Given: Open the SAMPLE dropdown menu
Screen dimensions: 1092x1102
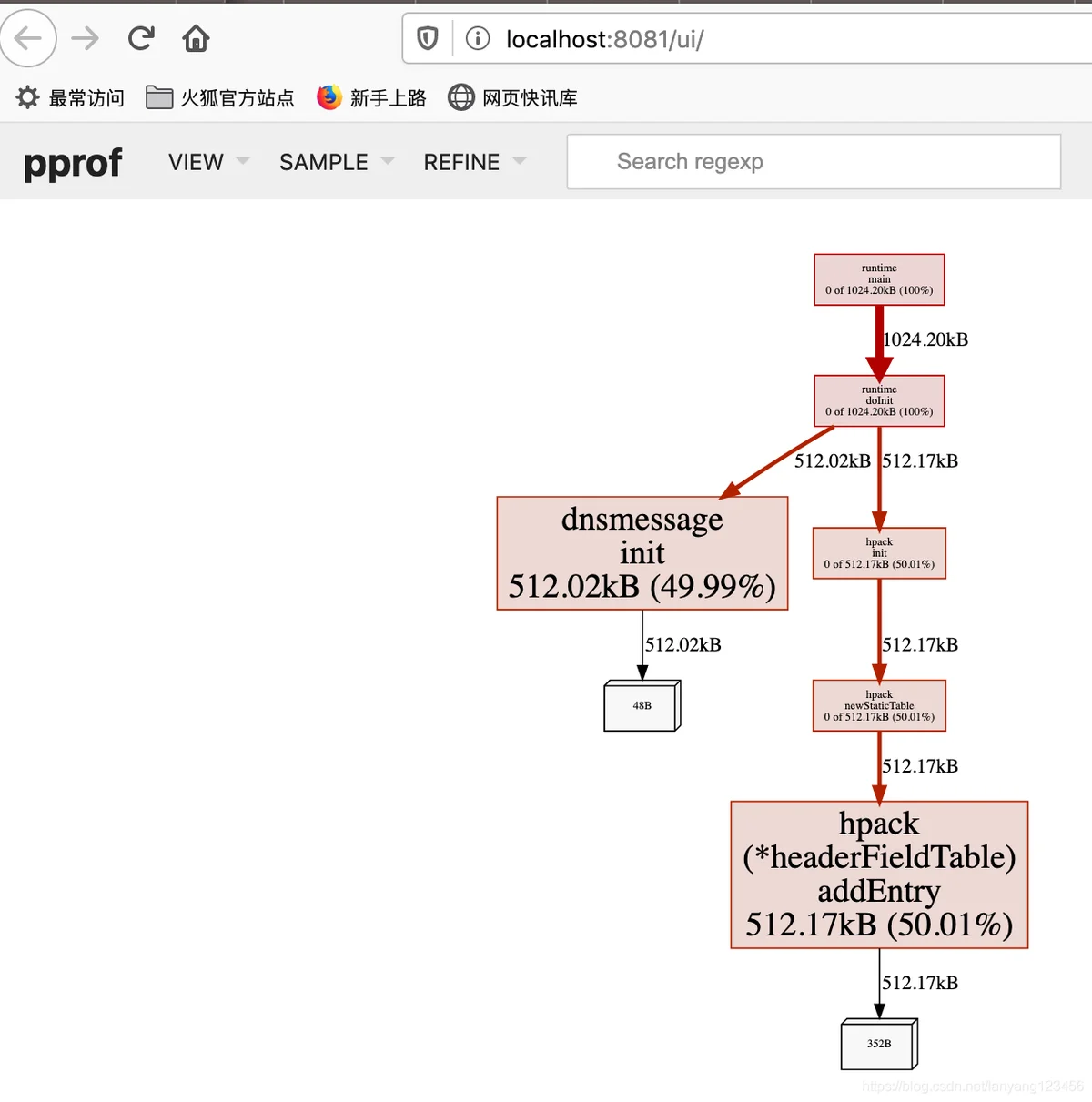Looking at the screenshot, I should pos(337,162).
